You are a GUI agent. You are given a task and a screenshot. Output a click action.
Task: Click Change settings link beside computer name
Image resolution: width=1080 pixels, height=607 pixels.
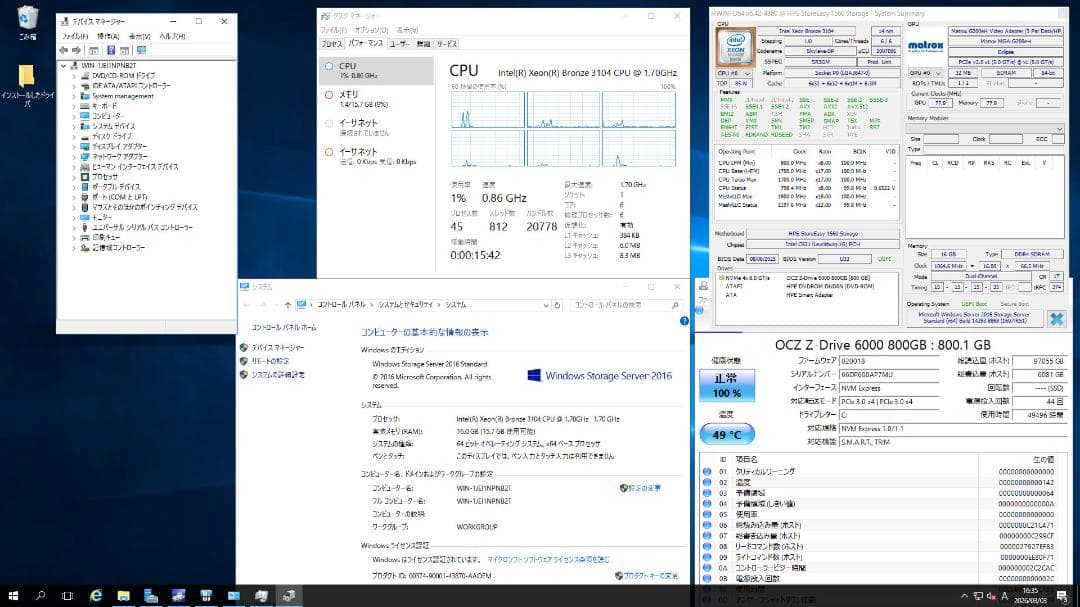(644, 488)
